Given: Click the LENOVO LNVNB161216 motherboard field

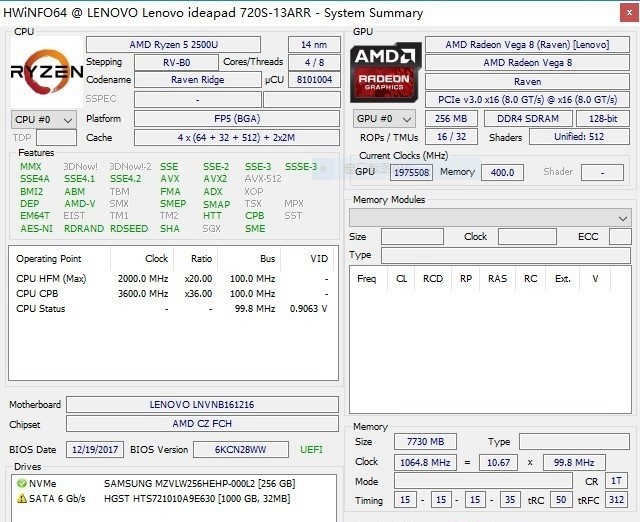Looking at the screenshot, I should [201, 405].
